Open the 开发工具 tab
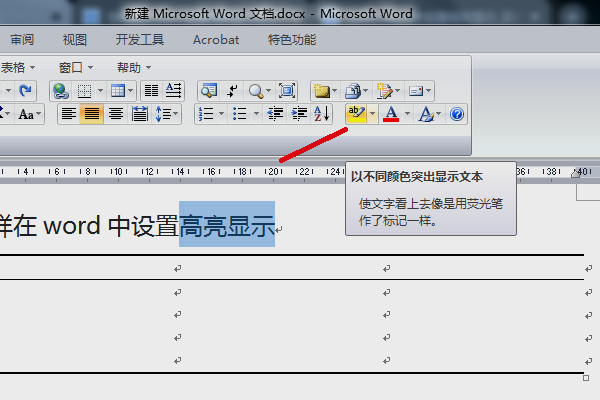 [x=140, y=40]
